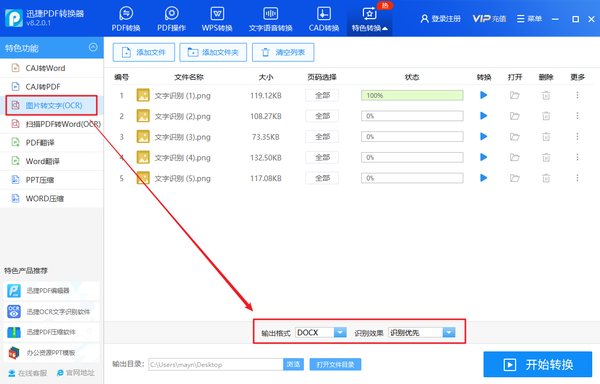Open the PDF转换 top toolbar icon
The height and width of the screenshot is (384, 600).
(x=126, y=19)
